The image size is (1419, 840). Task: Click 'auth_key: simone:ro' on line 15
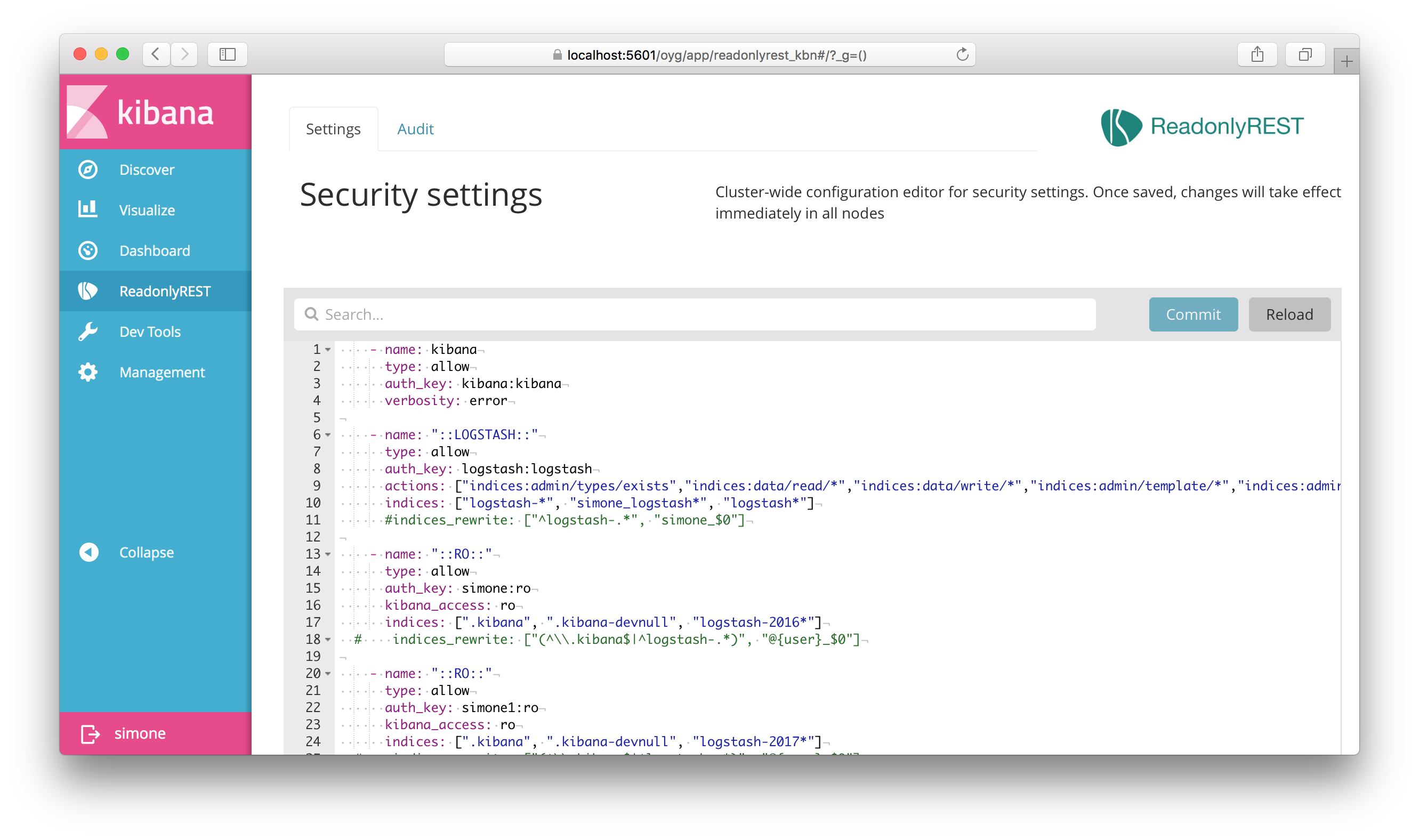point(458,588)
